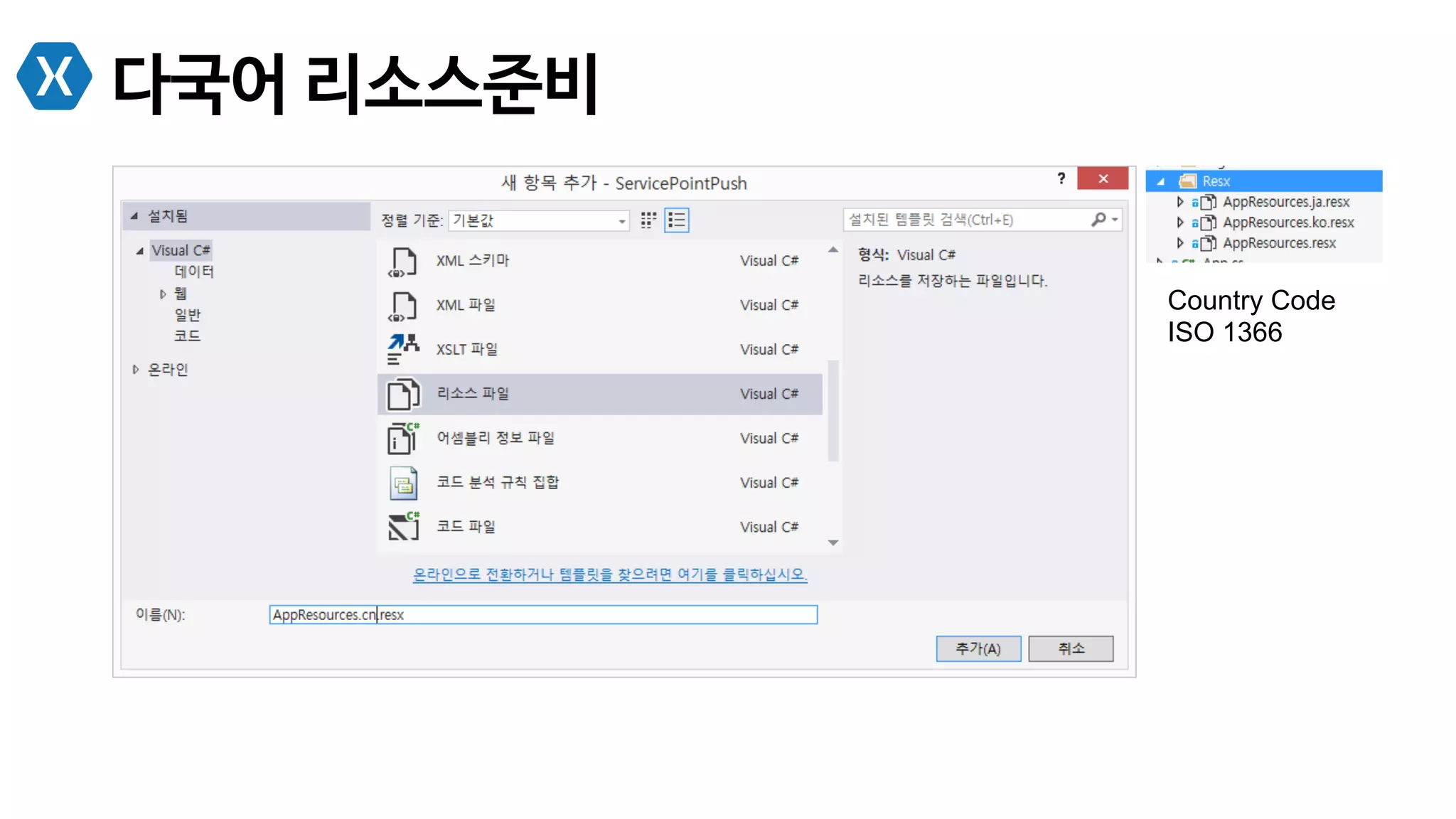
Task: Click the Resx folder icon
Action: point(1187,181)
